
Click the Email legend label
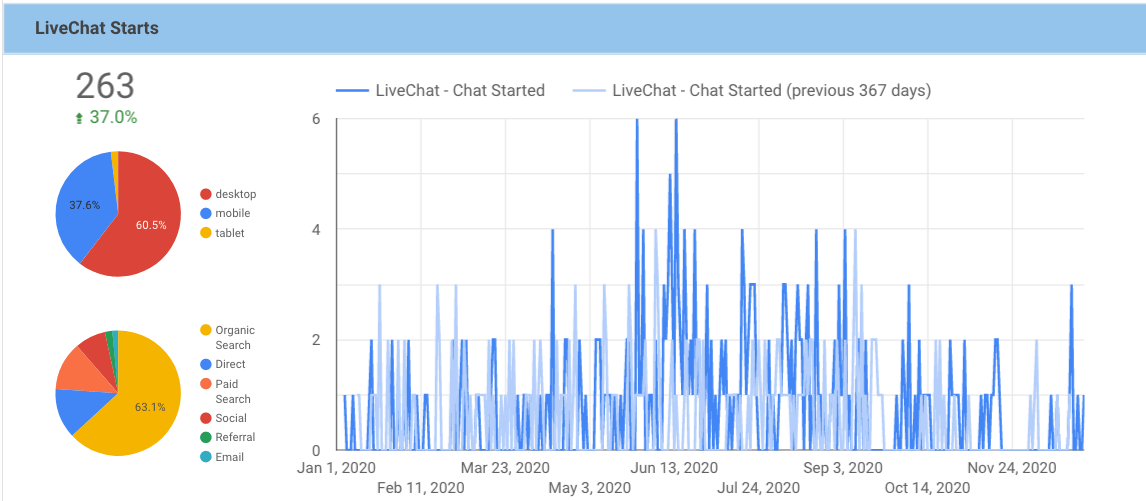point(229,457)
